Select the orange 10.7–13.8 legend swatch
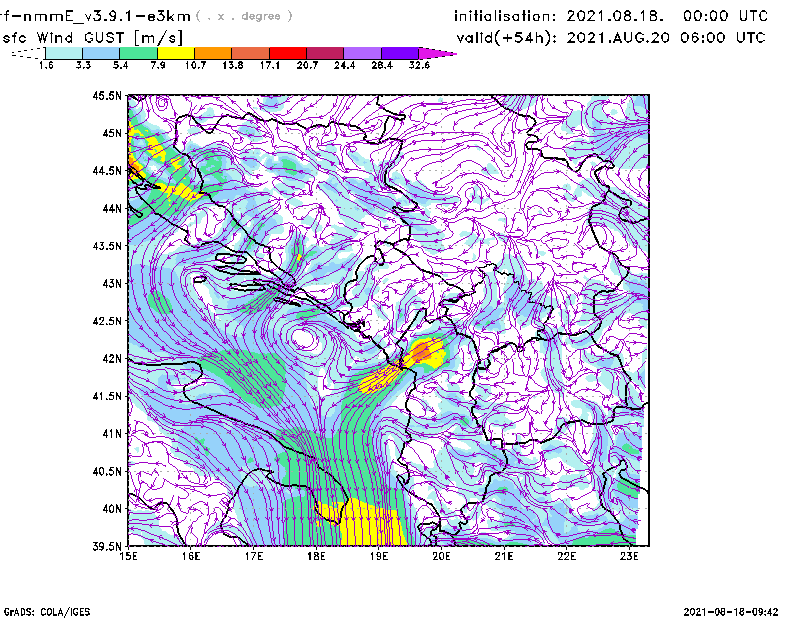800x618 pixels. (213, 53)
